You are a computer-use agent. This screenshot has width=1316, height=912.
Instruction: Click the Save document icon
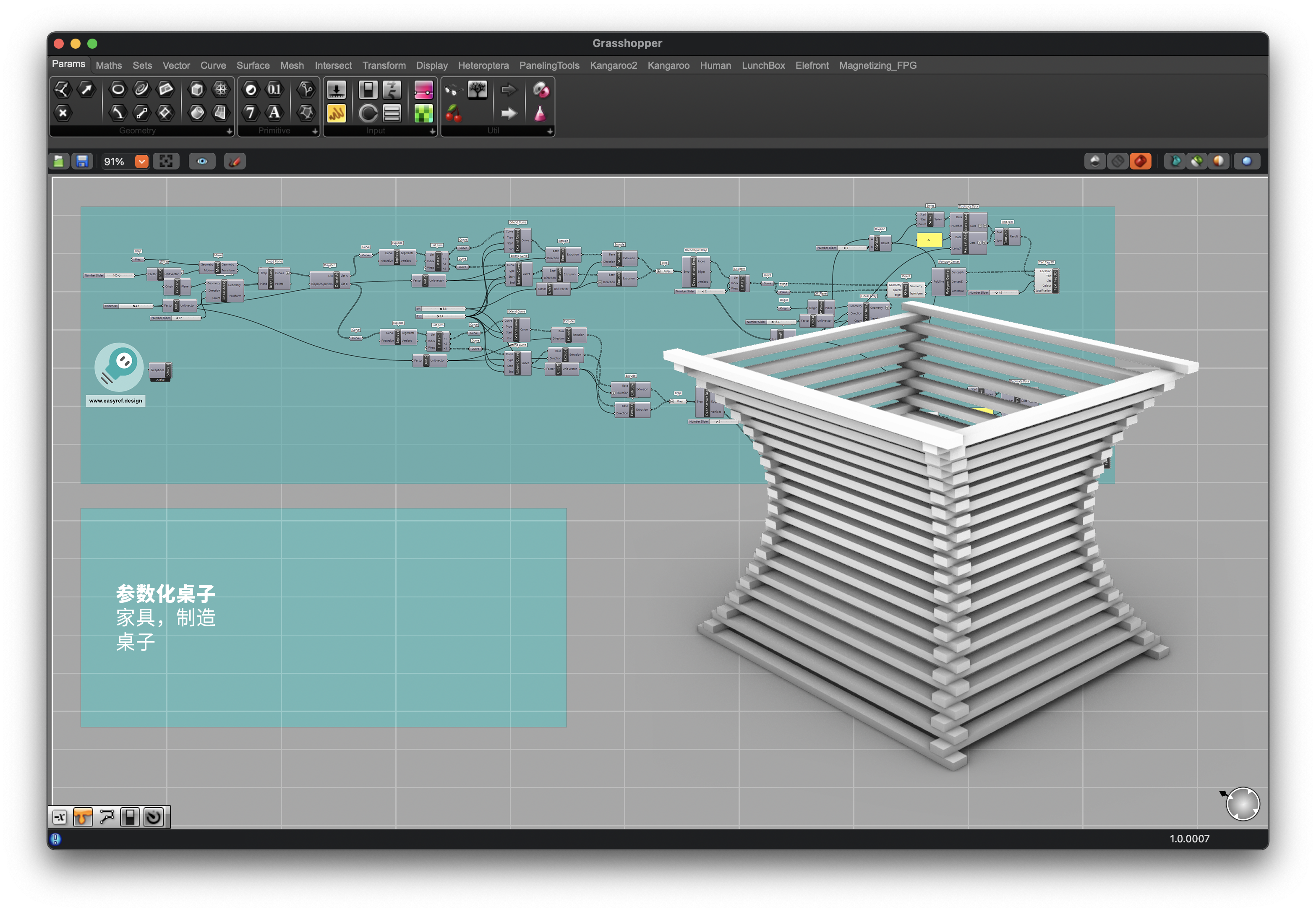coord(82,162)
